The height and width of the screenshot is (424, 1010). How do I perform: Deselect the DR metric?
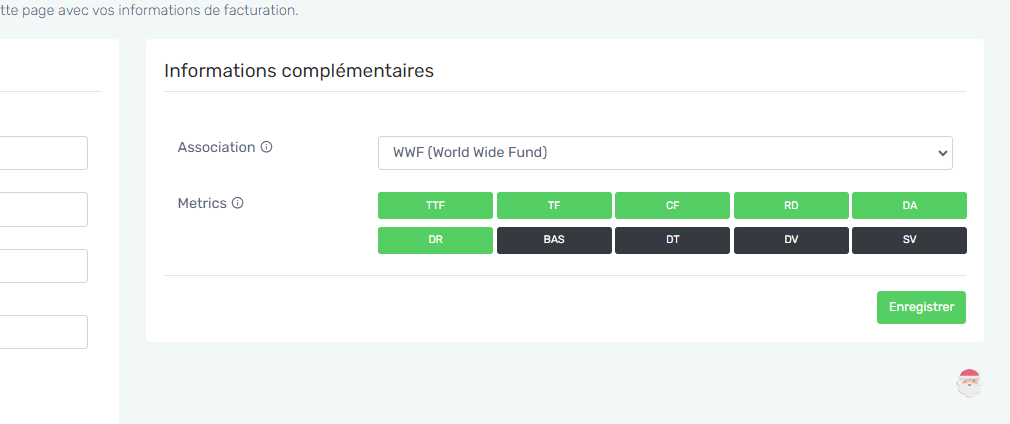click(435, 240)
